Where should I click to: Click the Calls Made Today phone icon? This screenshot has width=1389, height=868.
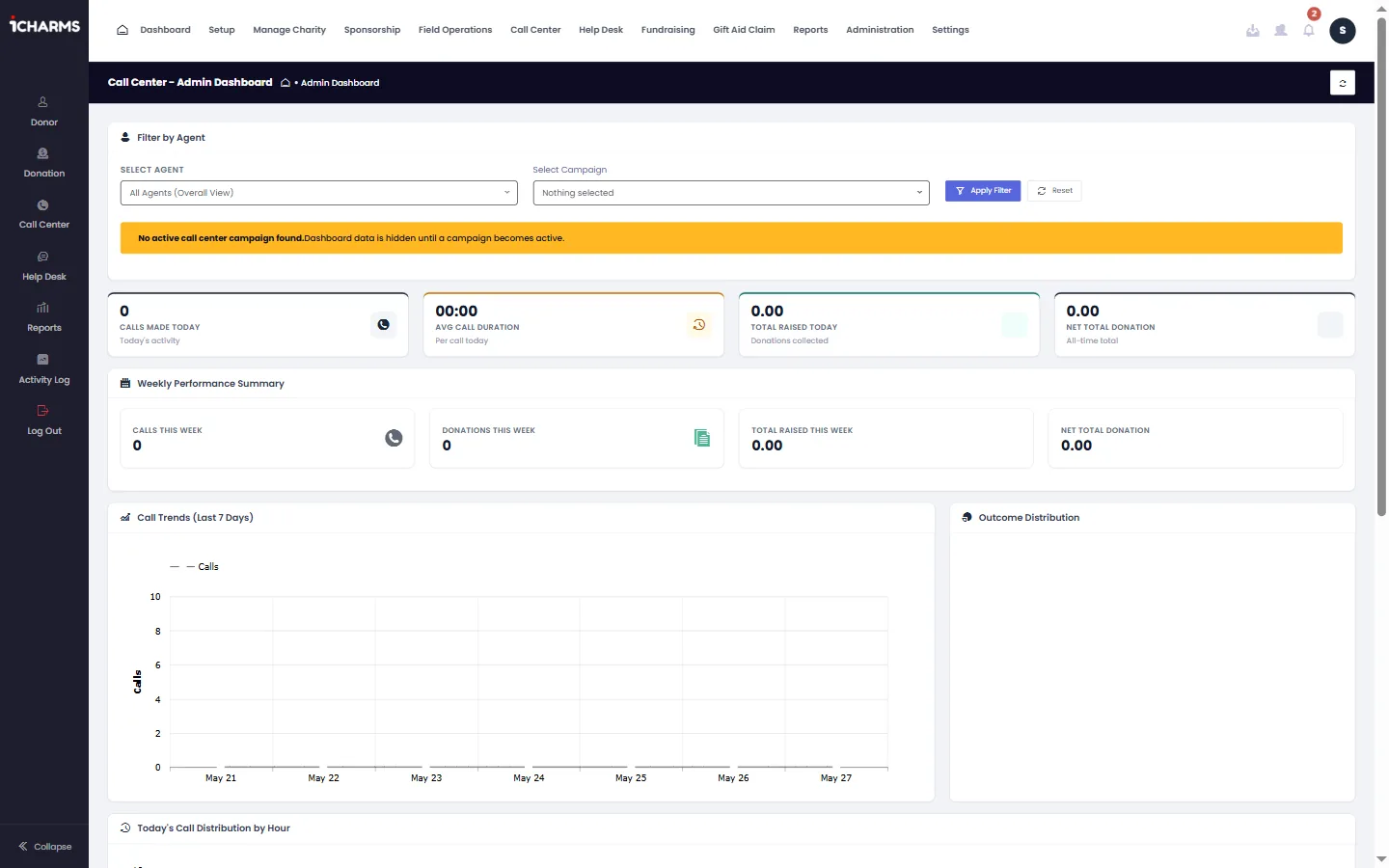tap(384, 325)
